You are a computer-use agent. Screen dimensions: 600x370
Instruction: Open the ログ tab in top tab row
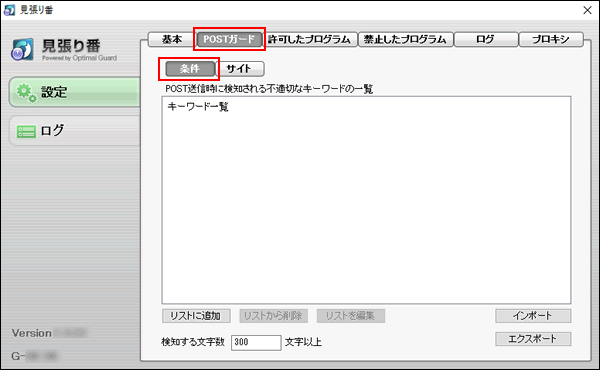[x=486, y=39]
